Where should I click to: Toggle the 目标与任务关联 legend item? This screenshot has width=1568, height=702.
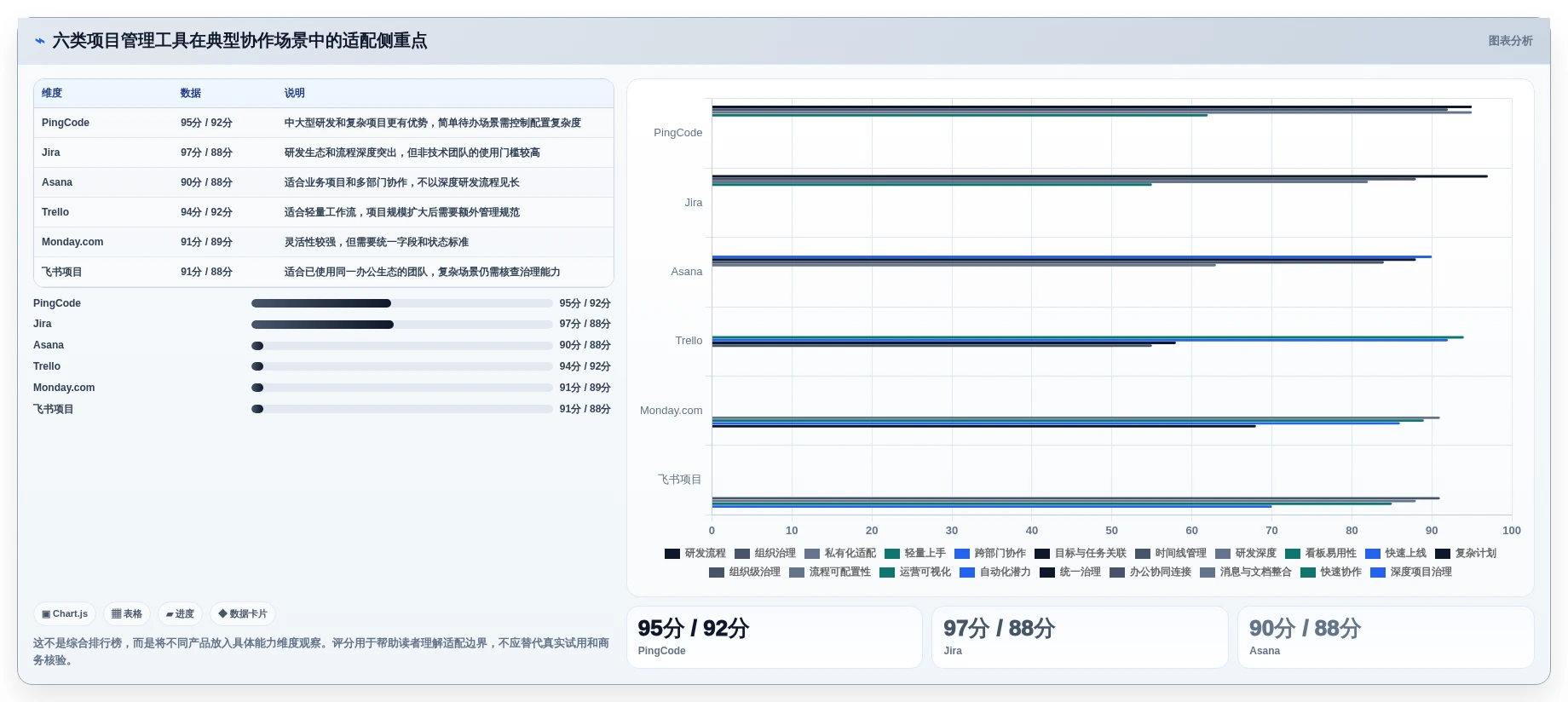[1081, 553]
